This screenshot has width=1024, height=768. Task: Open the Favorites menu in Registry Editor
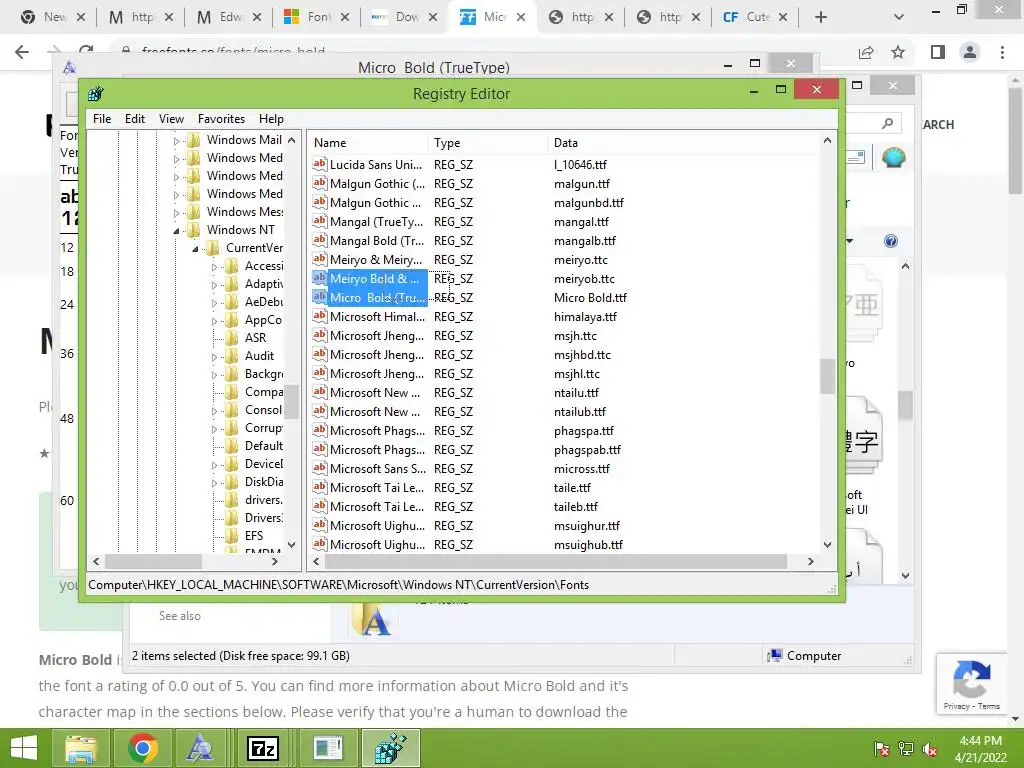[x=221, y=119]
